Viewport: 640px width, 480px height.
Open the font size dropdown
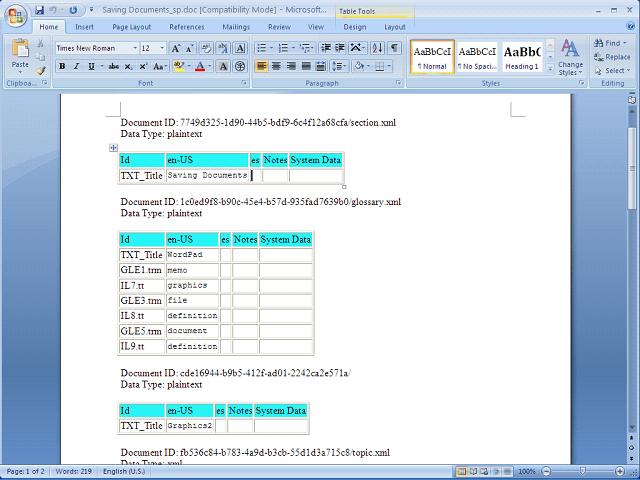162,48
